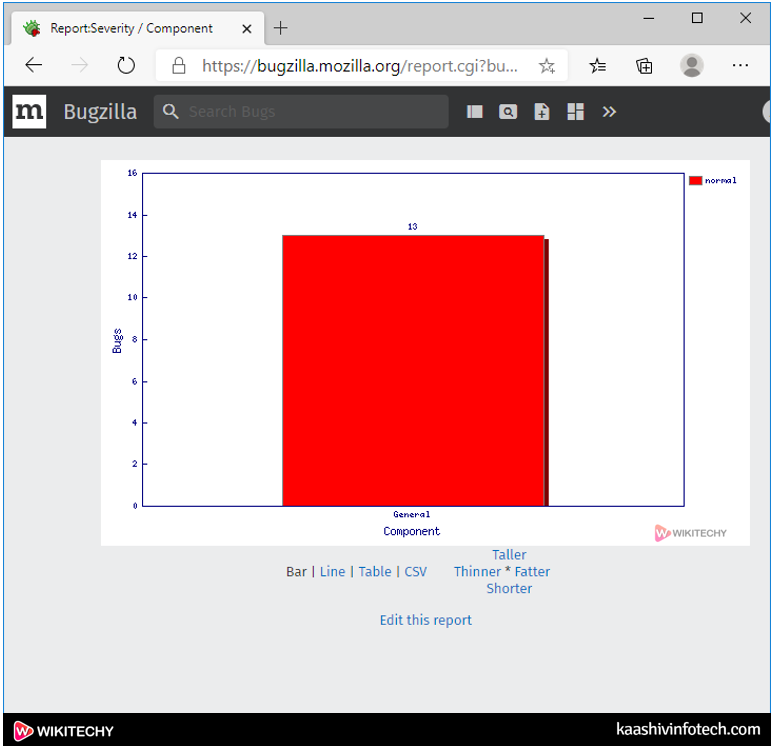Open the dashboard grid icon
Image resolution: width=776 pixels, height=749 pixels.
tap(575, 112)
